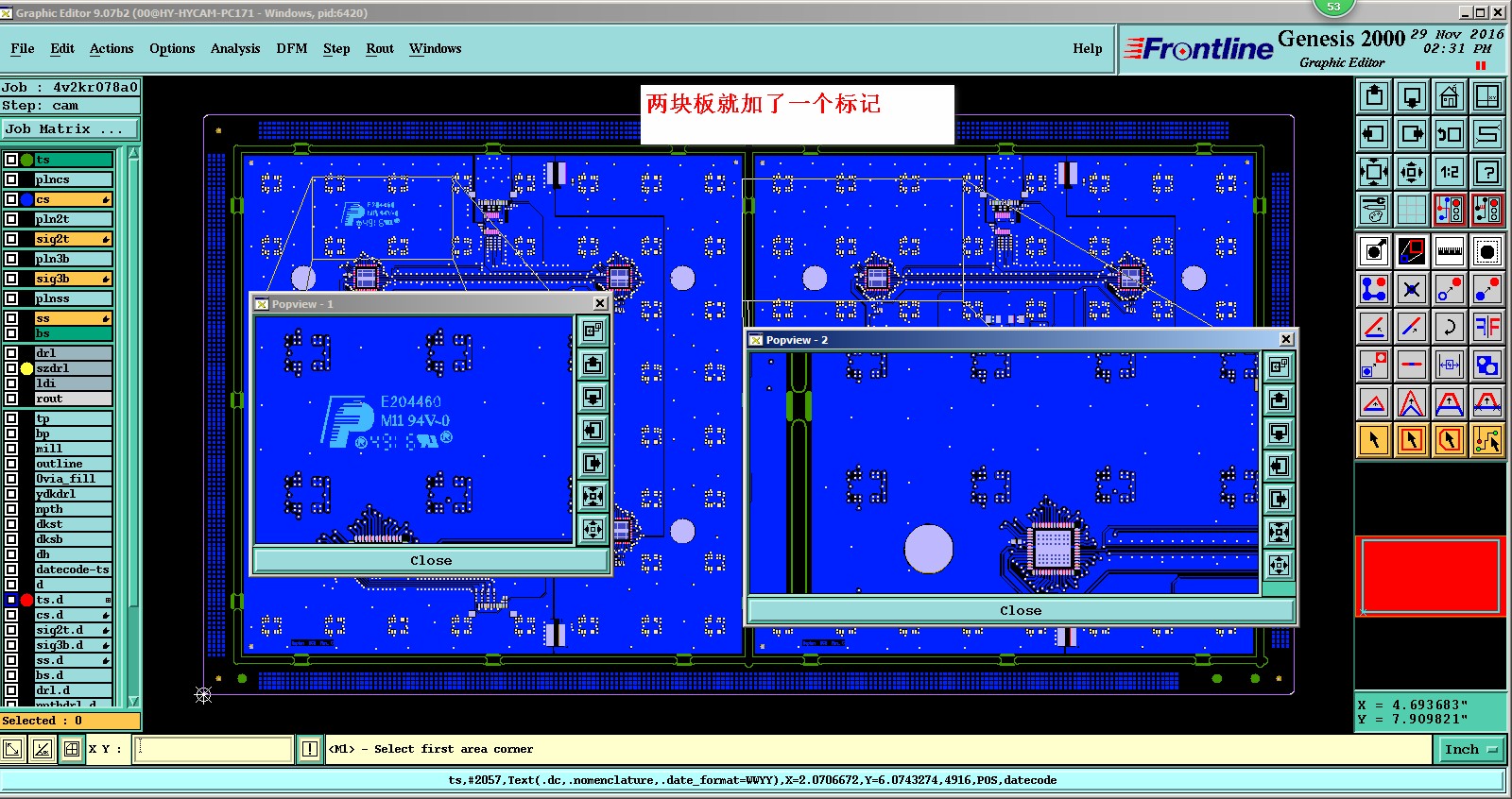This screenshot has height=799, width=1512.
Task: Toggle checkbox for drl layer
Action: click(11, 353)
